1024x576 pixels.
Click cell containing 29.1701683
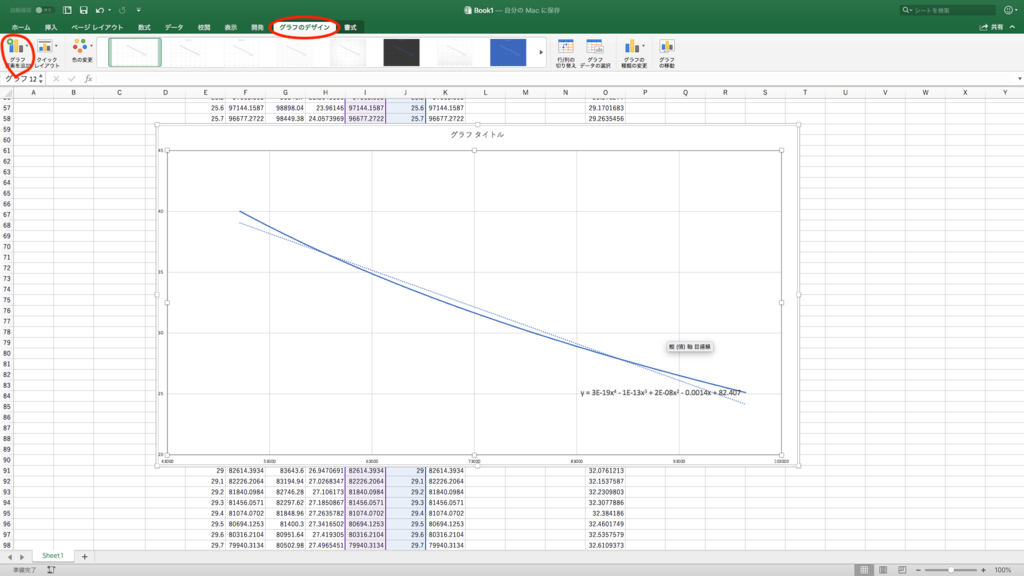[605, 108]
